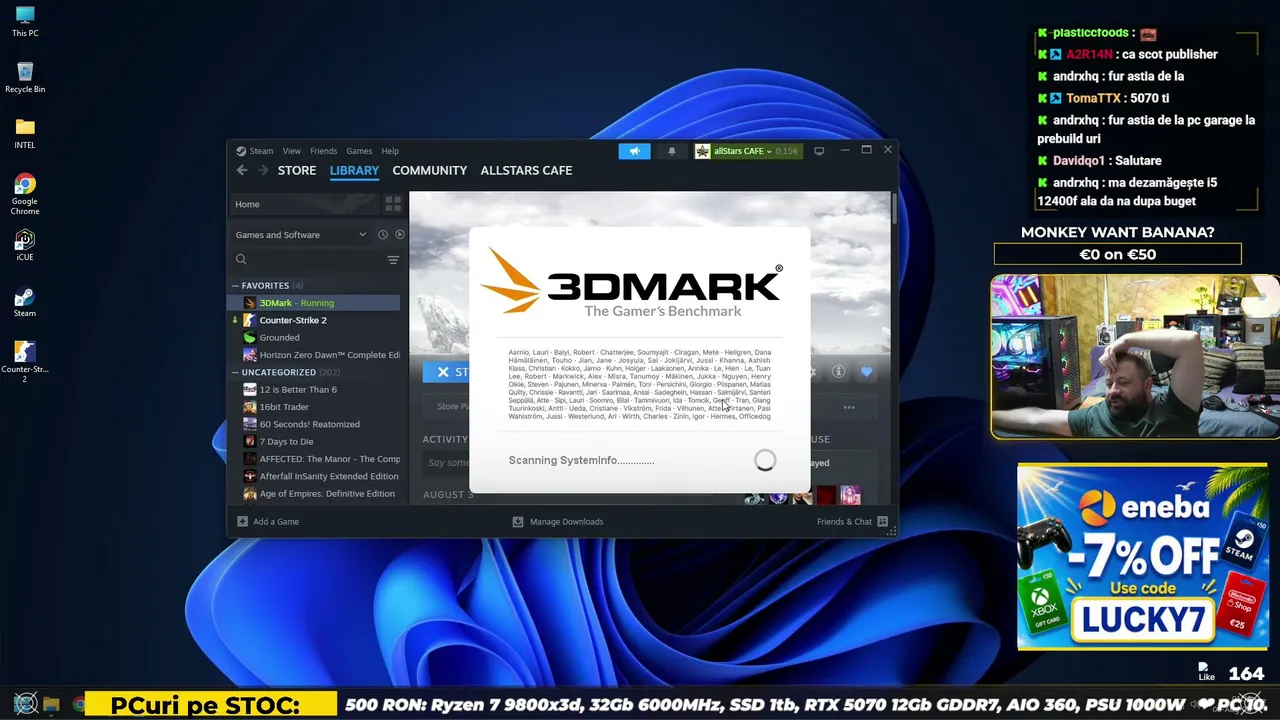The image size is (1280, 720).
Task: Open Games and Software filter dropdown
Action: point(301,235)
